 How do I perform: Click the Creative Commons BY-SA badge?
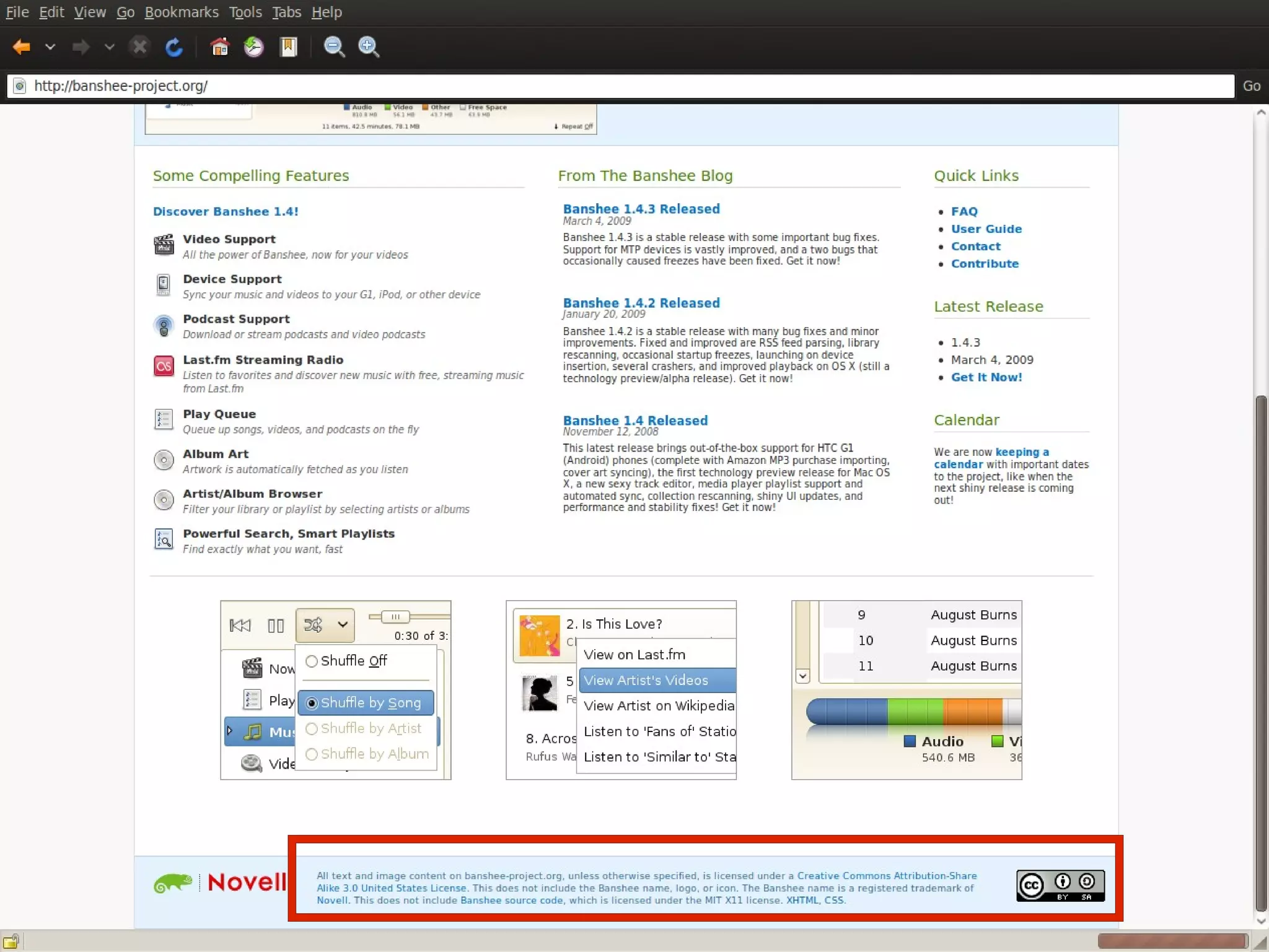pos(1060,886)
